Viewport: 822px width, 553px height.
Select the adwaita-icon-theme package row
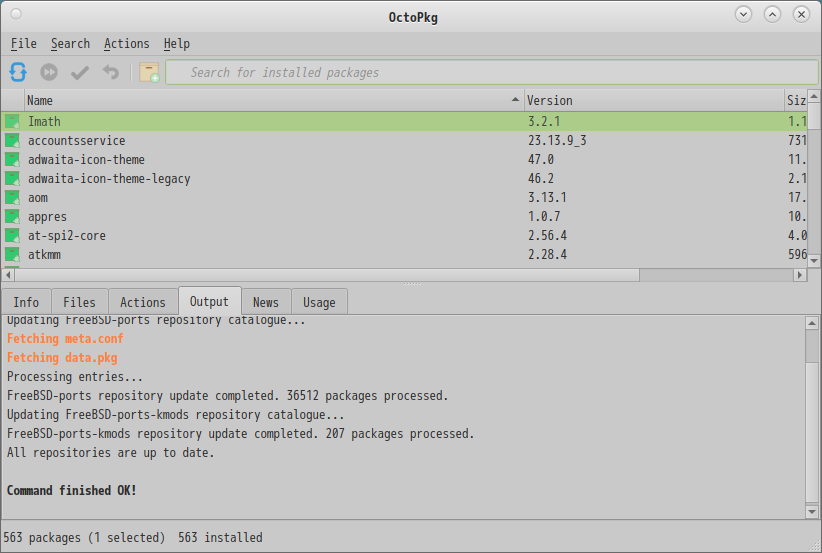click(404, 159)
